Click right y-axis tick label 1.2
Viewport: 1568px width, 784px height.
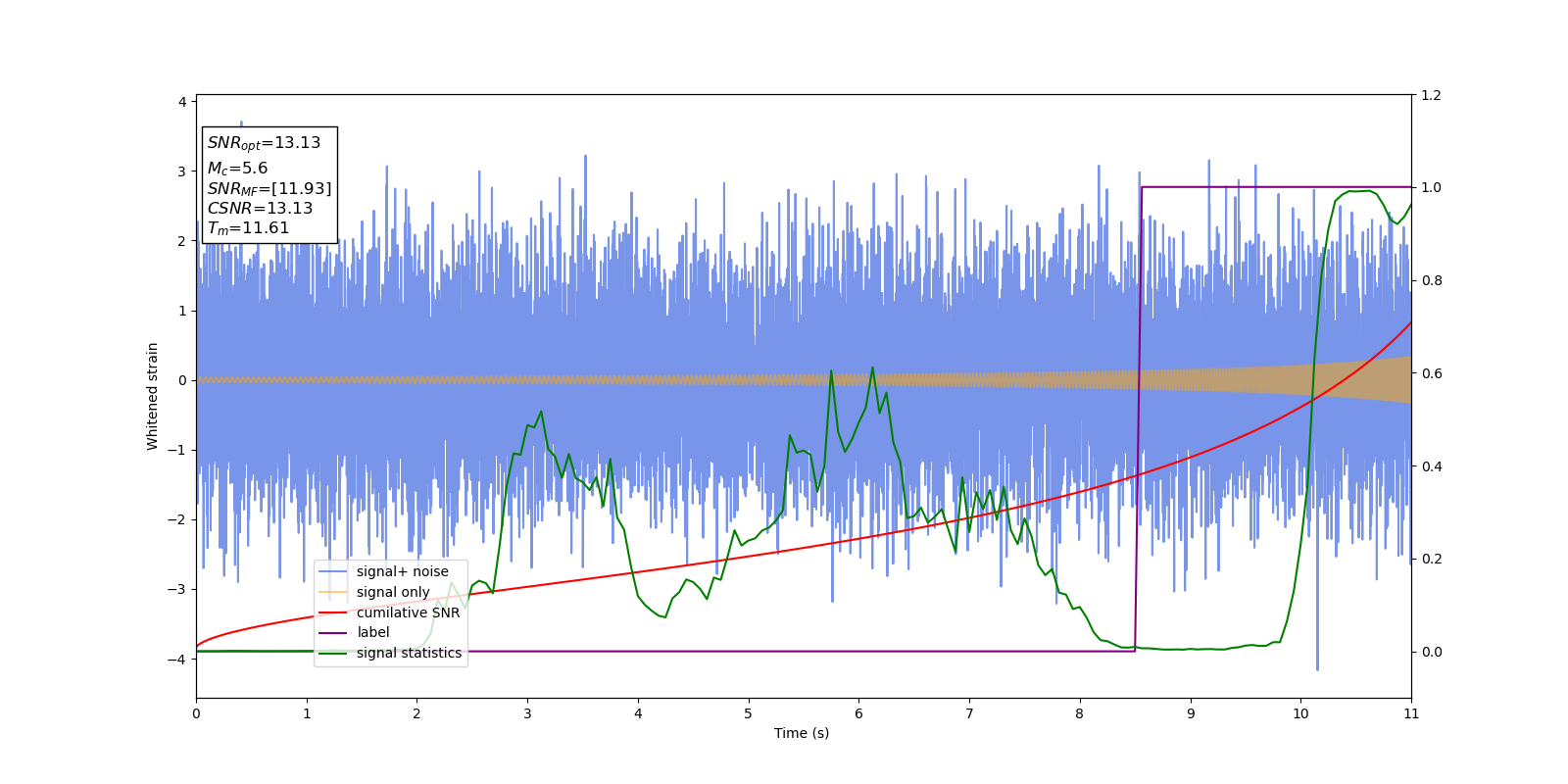[1431, 95]
